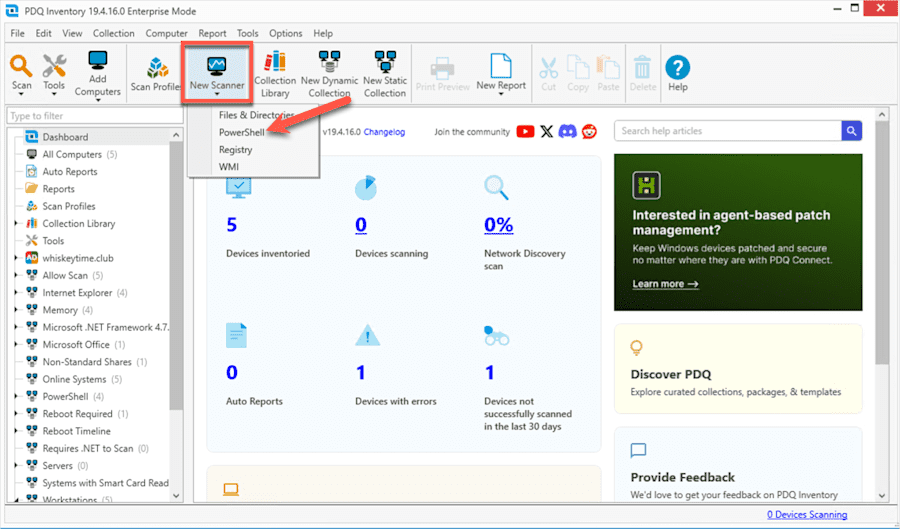The image size is (900, 529).
Task: Select Auto Reports in the tree
Action: (69, 172)
